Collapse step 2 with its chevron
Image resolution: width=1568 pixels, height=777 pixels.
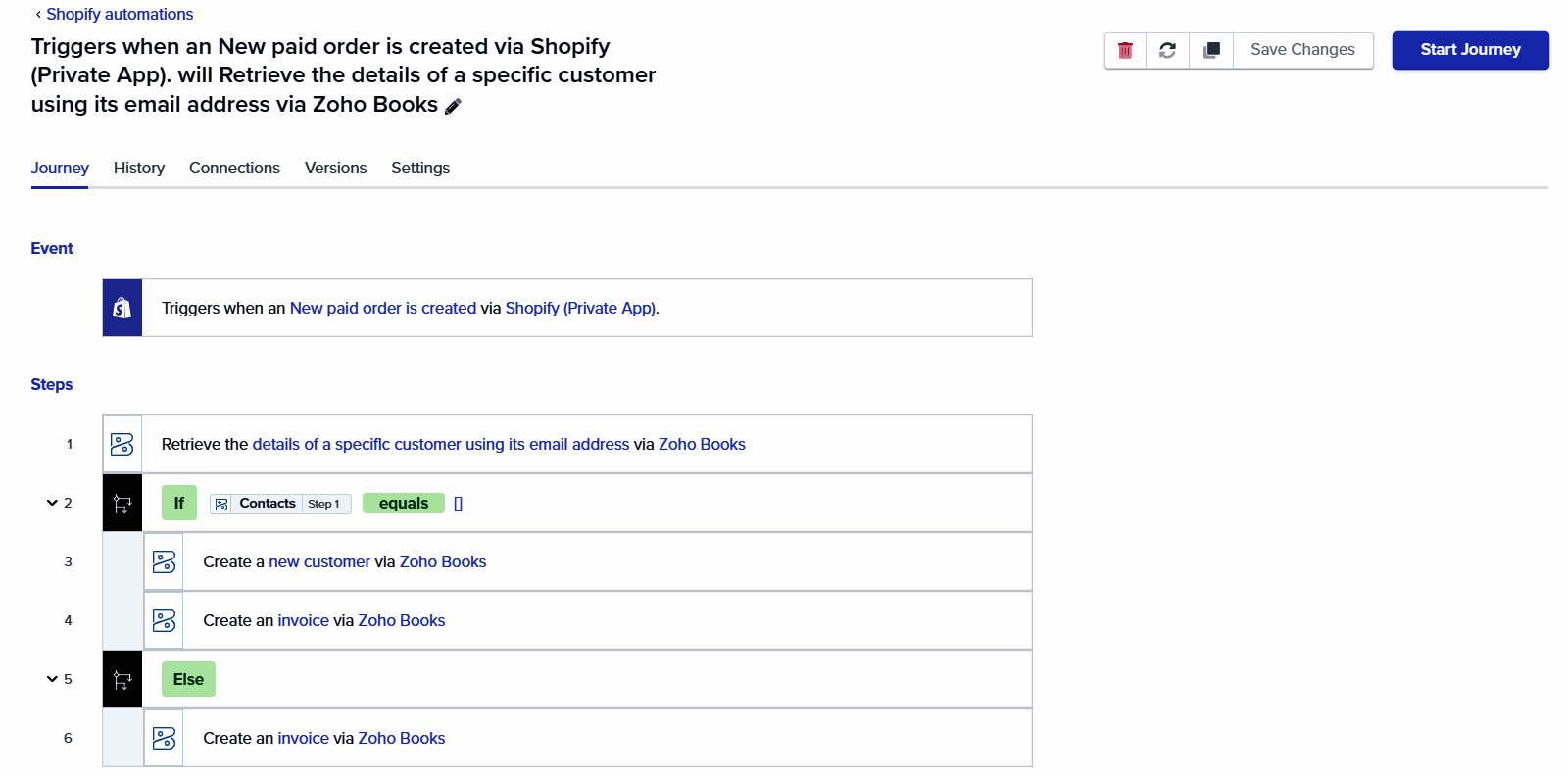(x=52, y=503)
